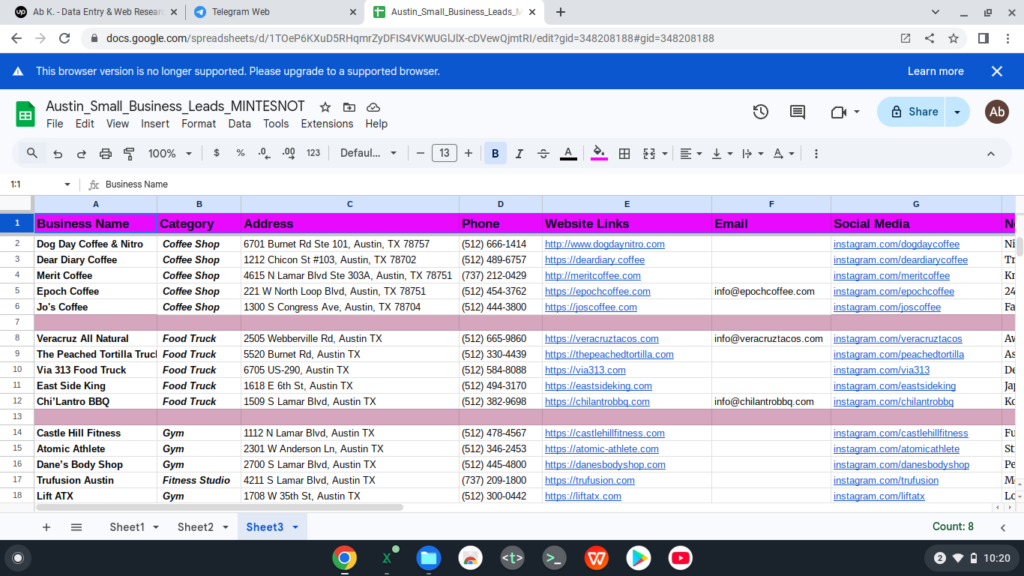This screenshot has width=1024, height=576.
Task: Open the File menu
Action: (x=55, y=123)
